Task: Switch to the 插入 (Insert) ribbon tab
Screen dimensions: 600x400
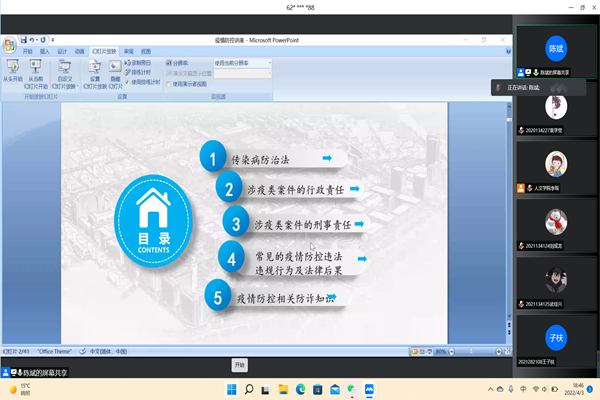Action: [x=45, y=50]
